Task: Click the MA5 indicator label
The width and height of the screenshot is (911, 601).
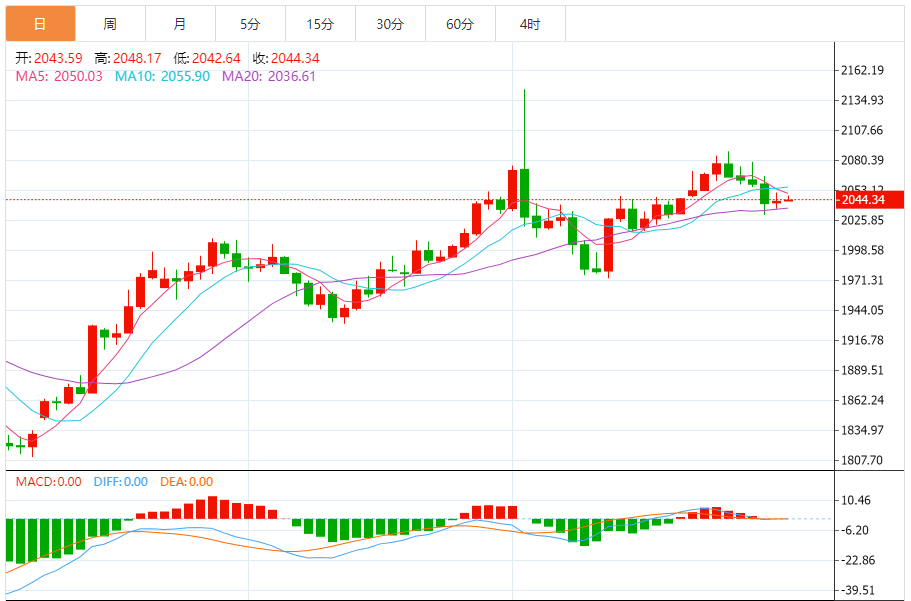Action: (x=59, y=76)
